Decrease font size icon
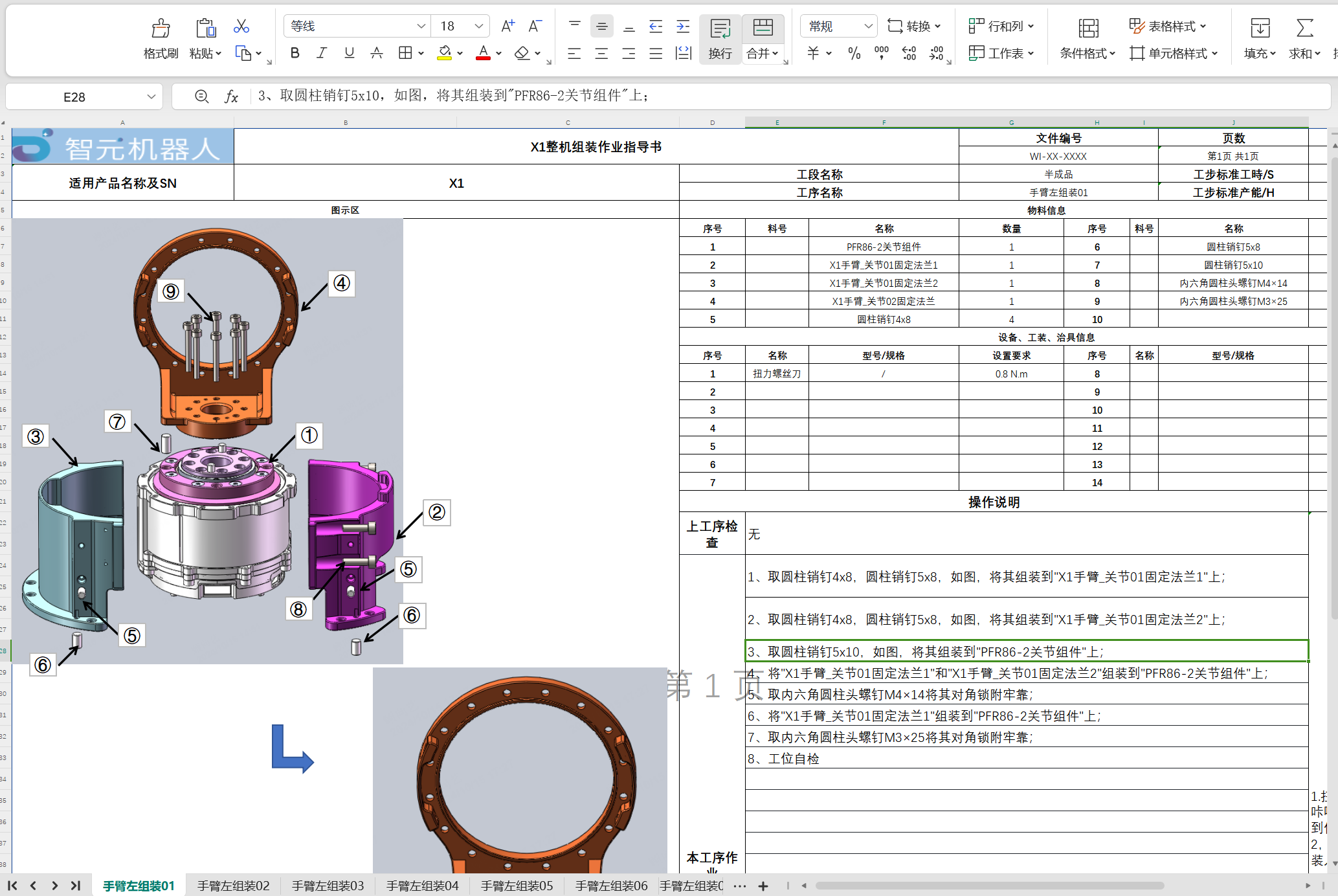The height and width of the screenshot is (896, 1338). (535, 26)
